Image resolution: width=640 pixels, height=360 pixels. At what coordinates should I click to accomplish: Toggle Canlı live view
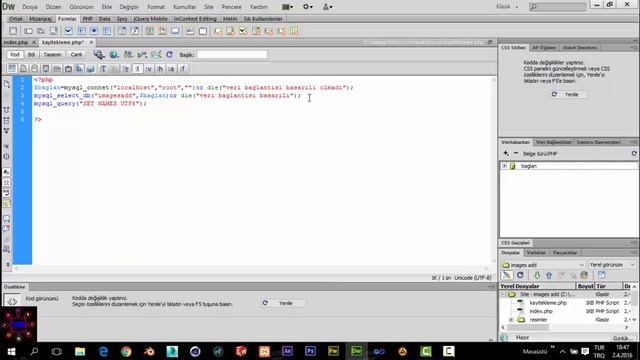(76, 55)
